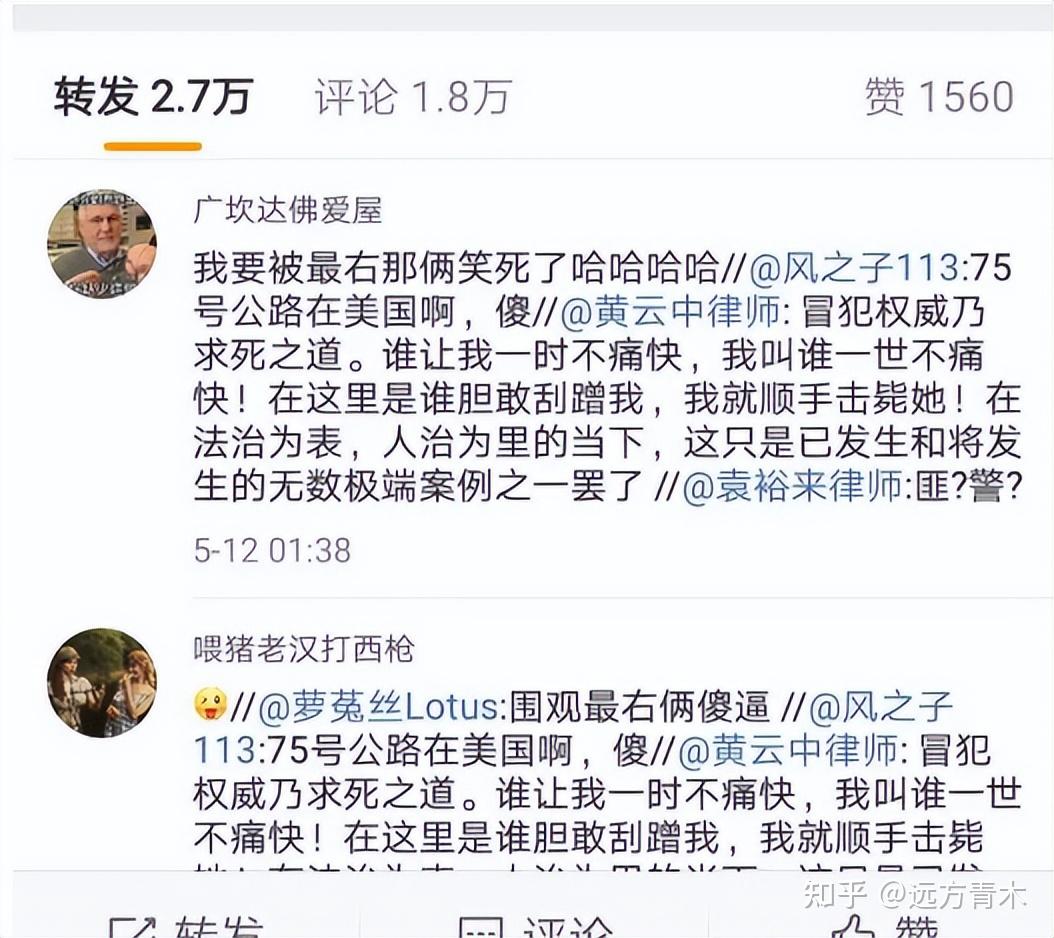Open the @袁裕来律师 mention link

pyautogui.click(x=793, y=486)
